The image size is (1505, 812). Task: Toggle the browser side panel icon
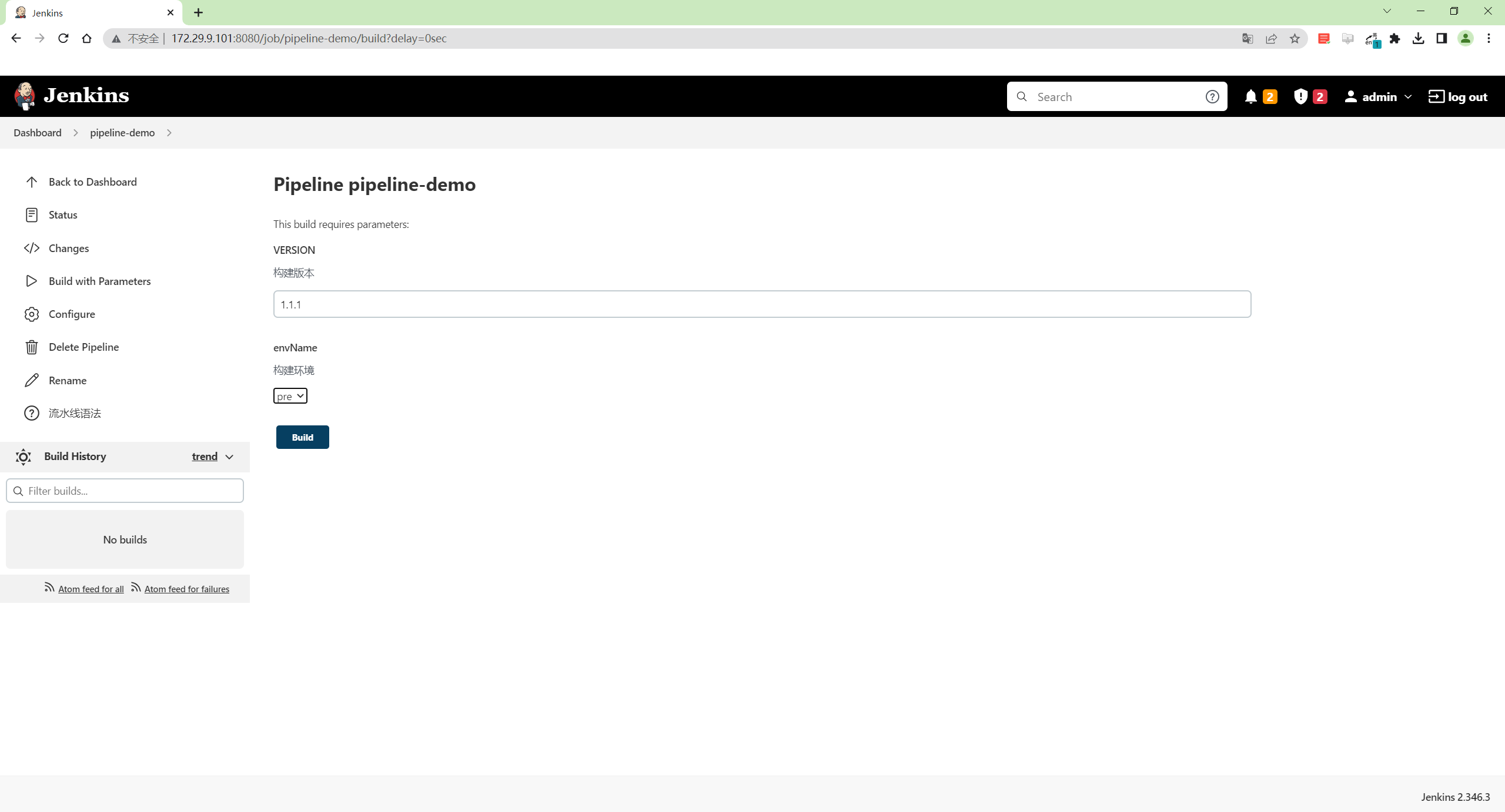click(x=1442, y=39)
